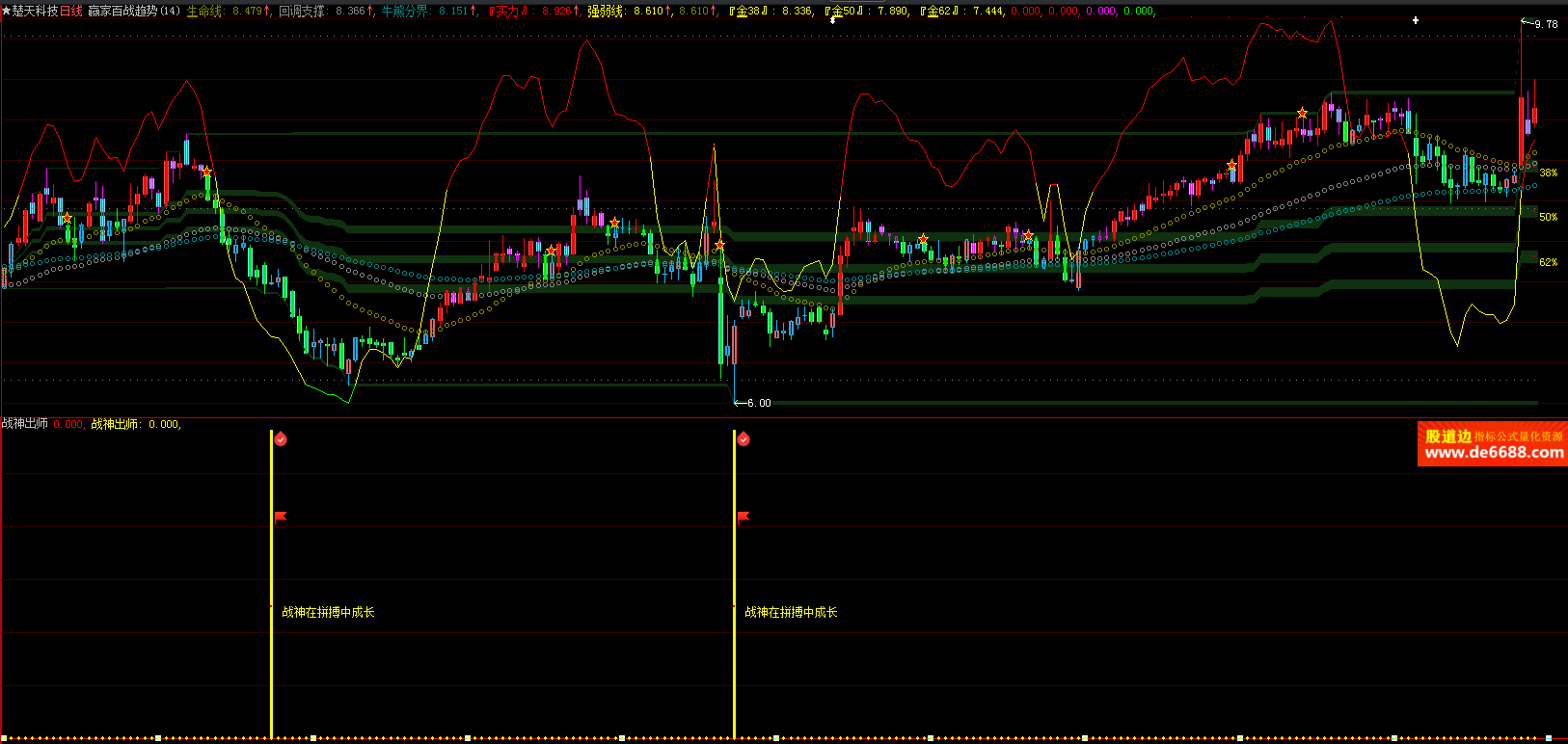Click the 股道边 www.de6688.com banner

(1492, 444)
